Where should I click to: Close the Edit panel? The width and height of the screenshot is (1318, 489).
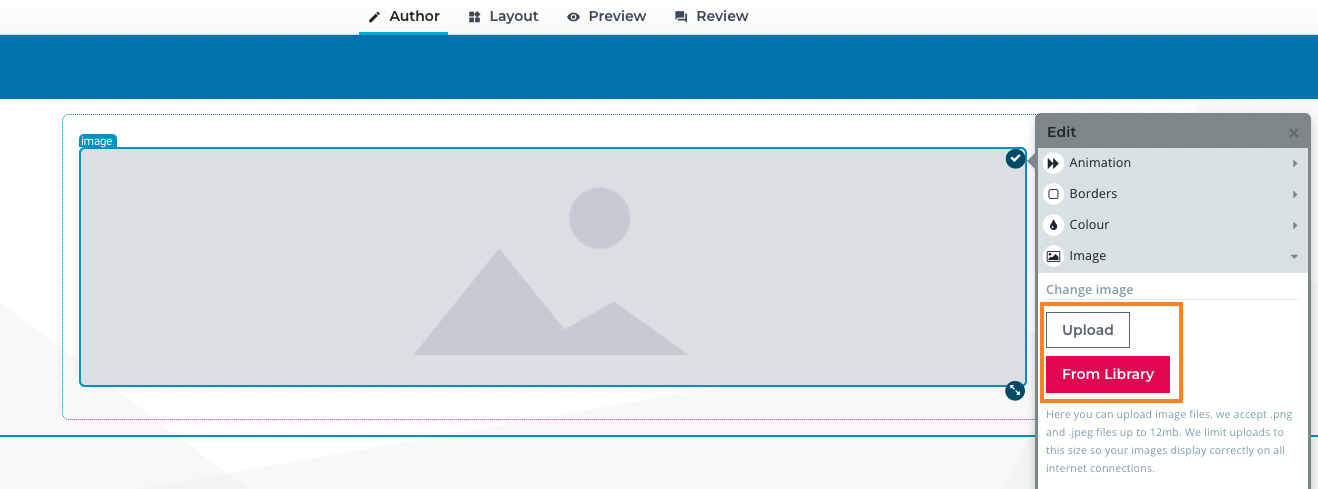point(1294,133)
